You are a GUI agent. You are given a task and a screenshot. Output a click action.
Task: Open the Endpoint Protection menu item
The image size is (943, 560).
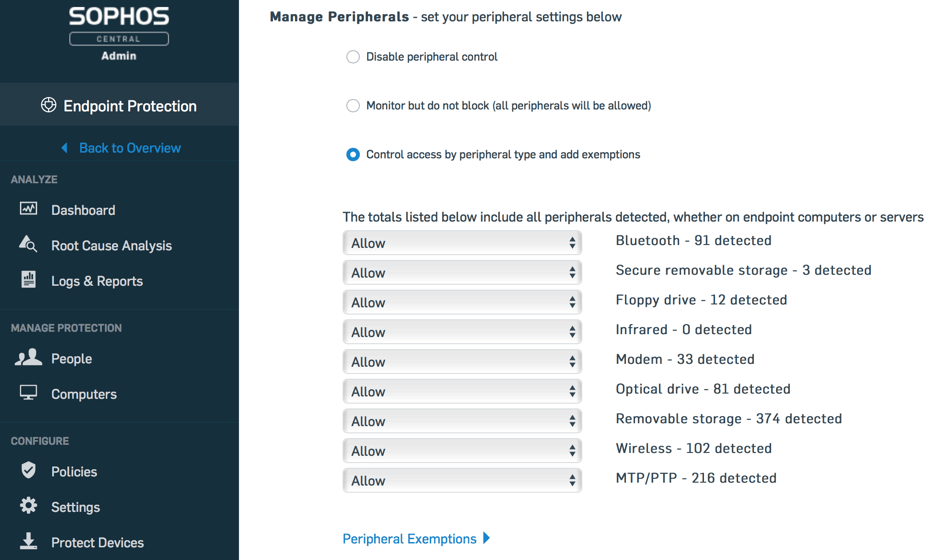click(x=119, y=105)
